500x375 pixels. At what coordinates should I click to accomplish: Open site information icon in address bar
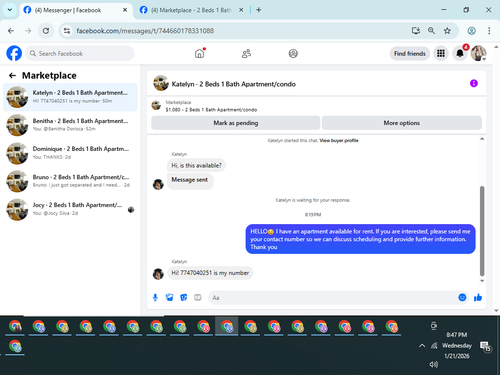67,31
